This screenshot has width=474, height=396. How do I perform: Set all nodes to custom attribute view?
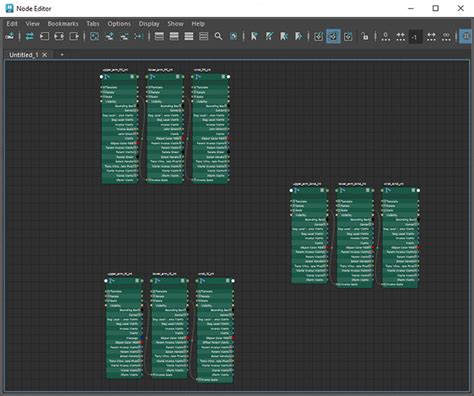tap(203, 36)
